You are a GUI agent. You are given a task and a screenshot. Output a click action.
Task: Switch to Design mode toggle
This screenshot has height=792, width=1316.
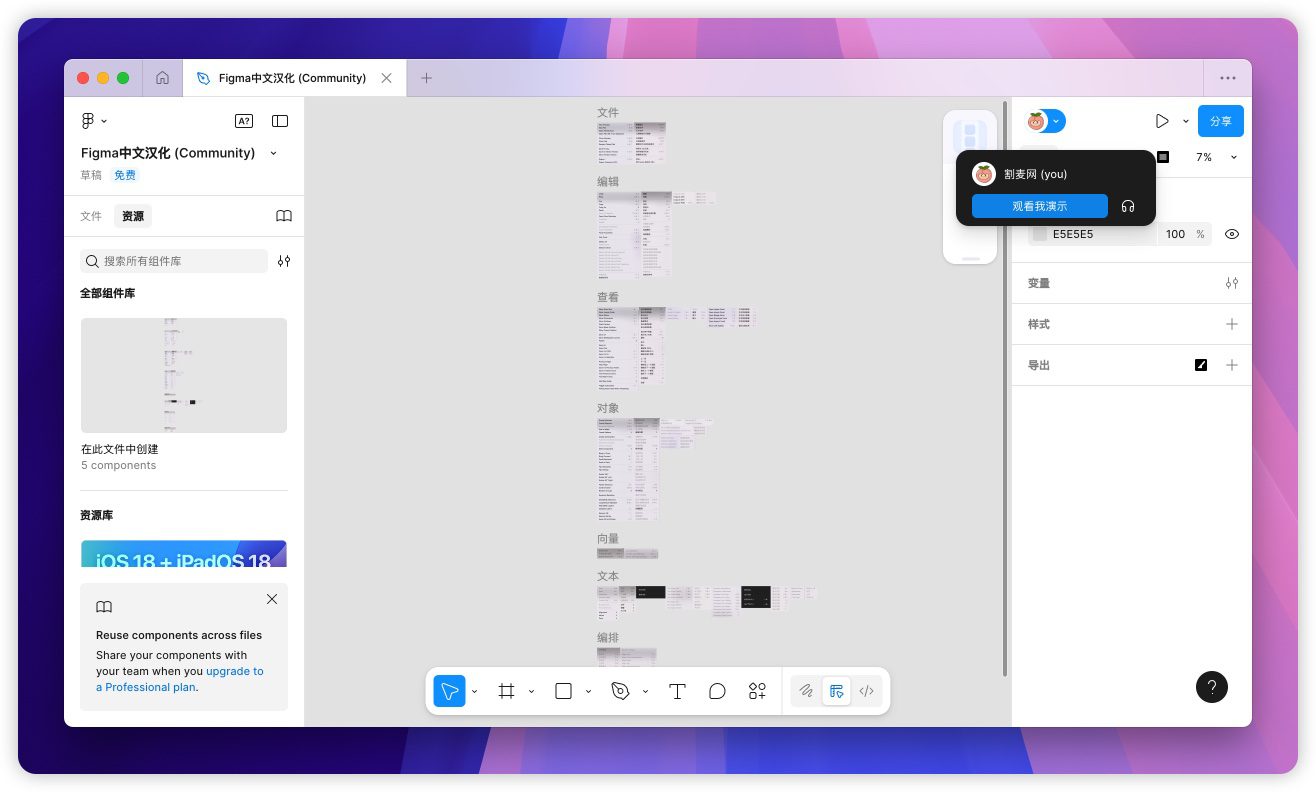tap(837, 691)
